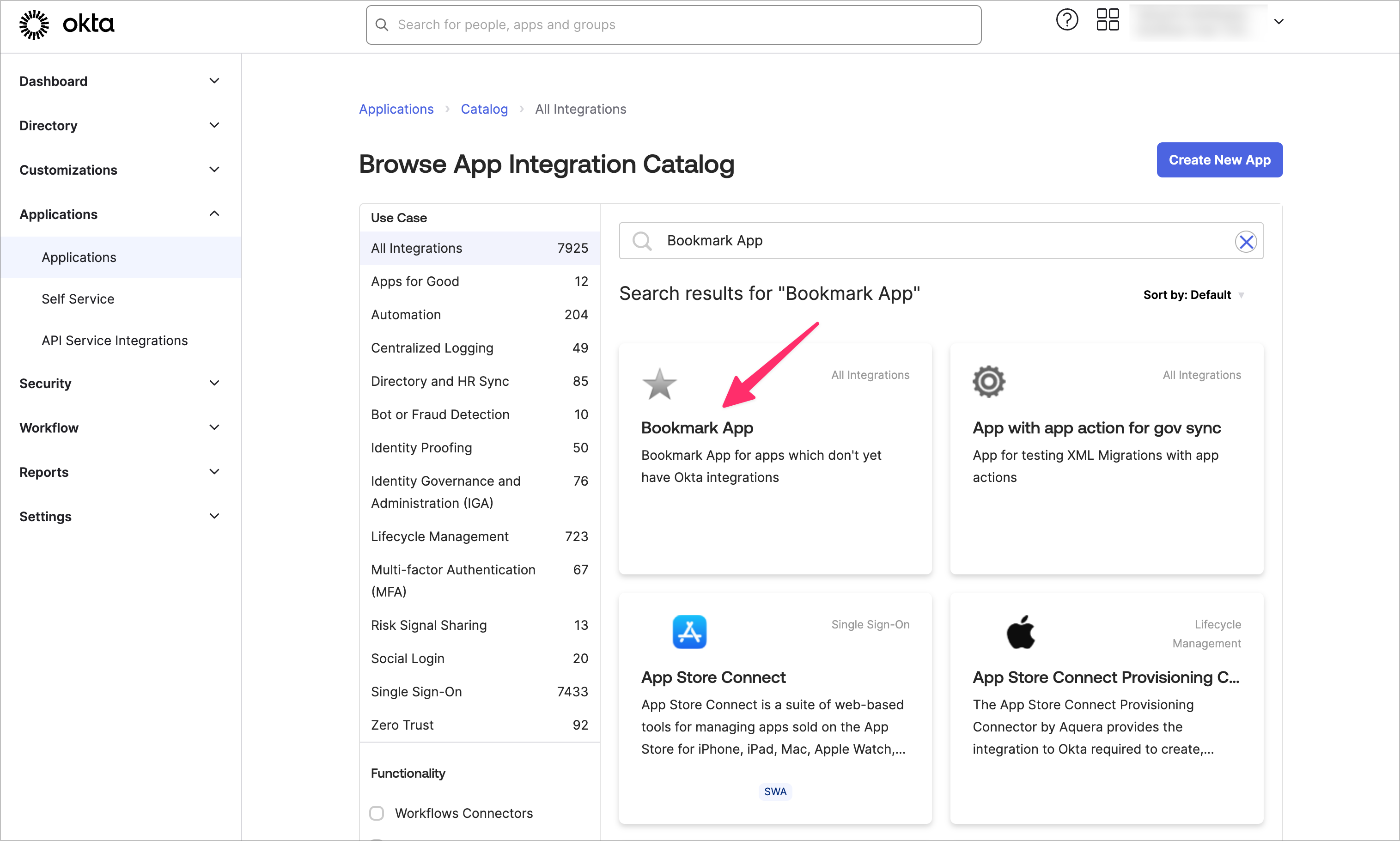The height and width of the screenshot is (841, 1400).
Task: Open the apps grid icon in header
Action: (x=1107, y=20)
